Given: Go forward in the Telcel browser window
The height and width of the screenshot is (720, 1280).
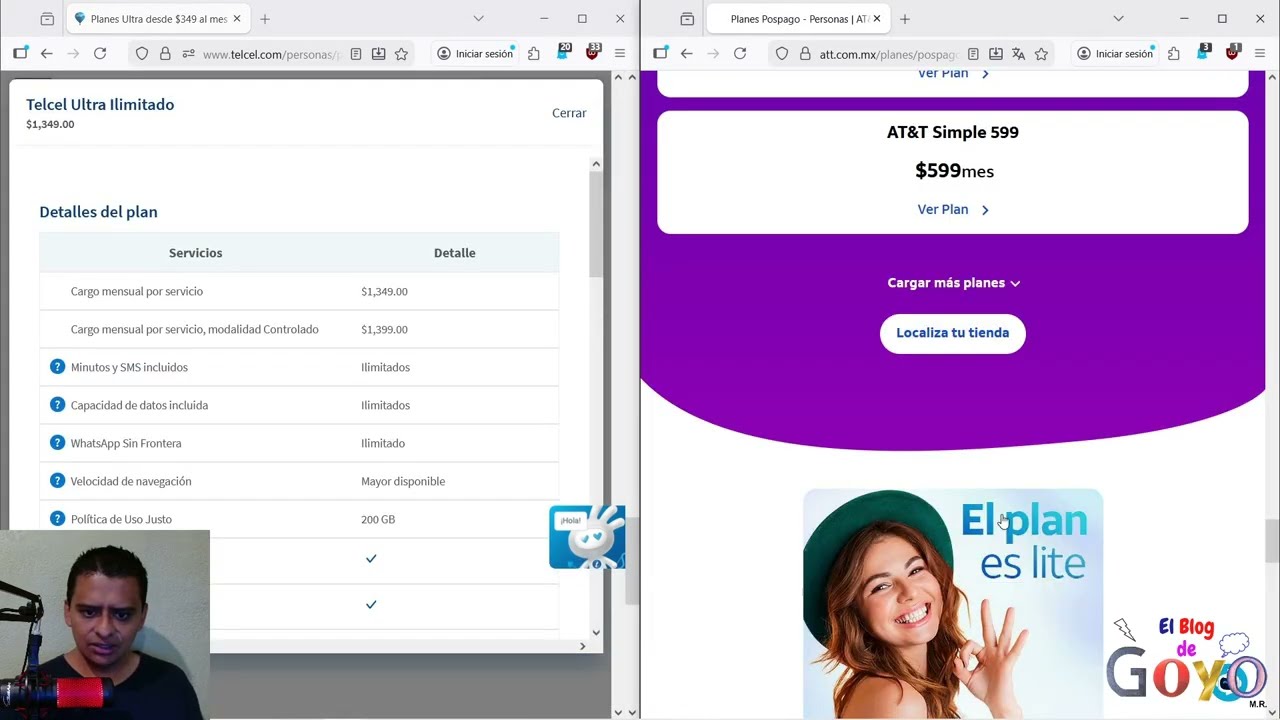Looking at the screenshot, I should pos(73,54).
